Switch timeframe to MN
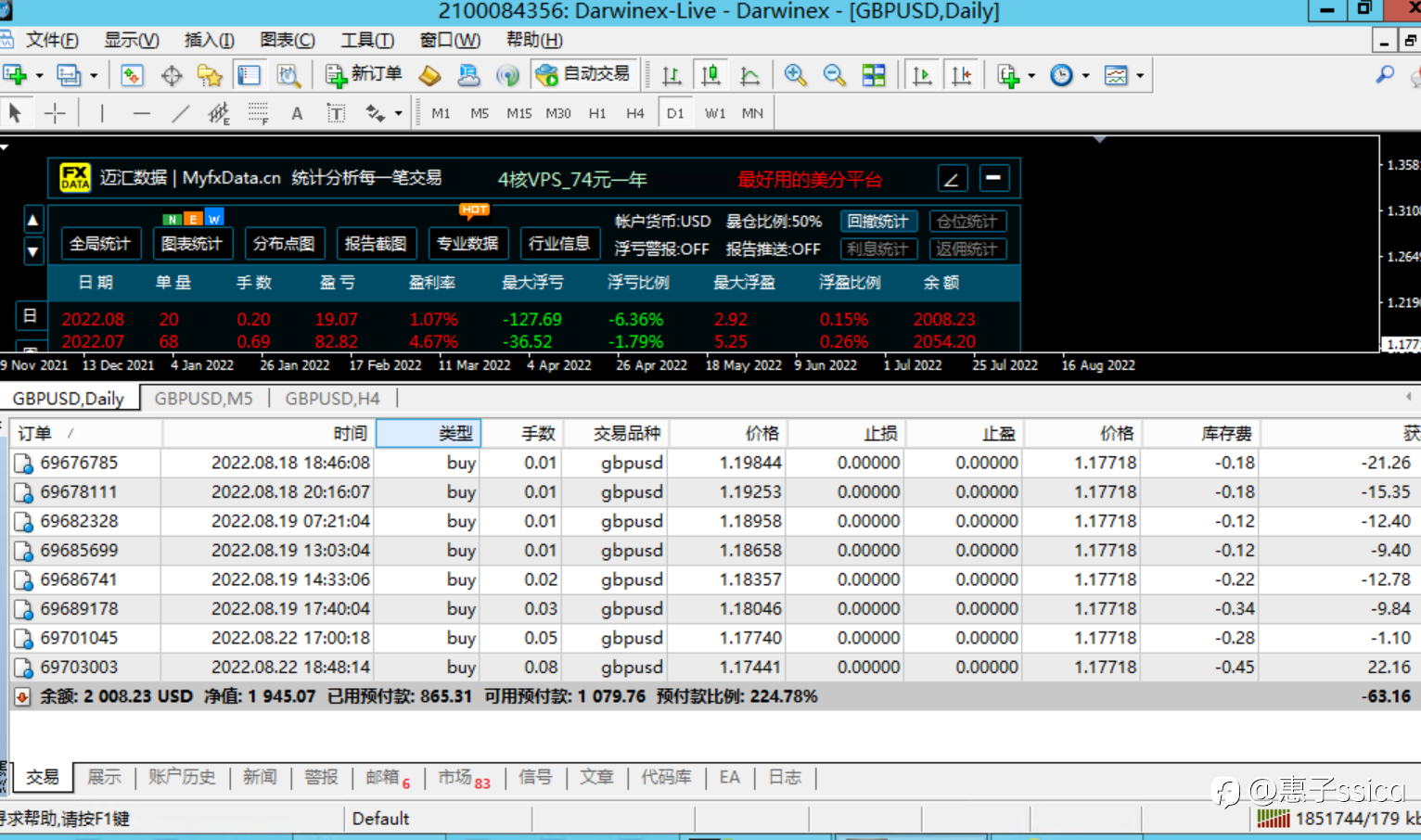 (x=752, y=113)
